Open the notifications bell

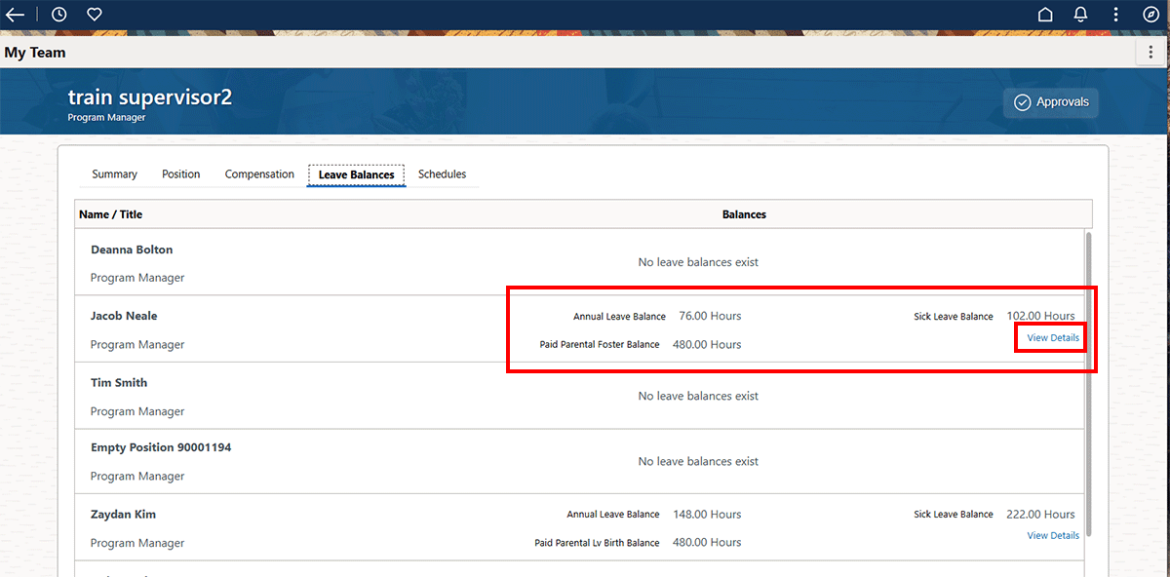tap(1080, 14)
